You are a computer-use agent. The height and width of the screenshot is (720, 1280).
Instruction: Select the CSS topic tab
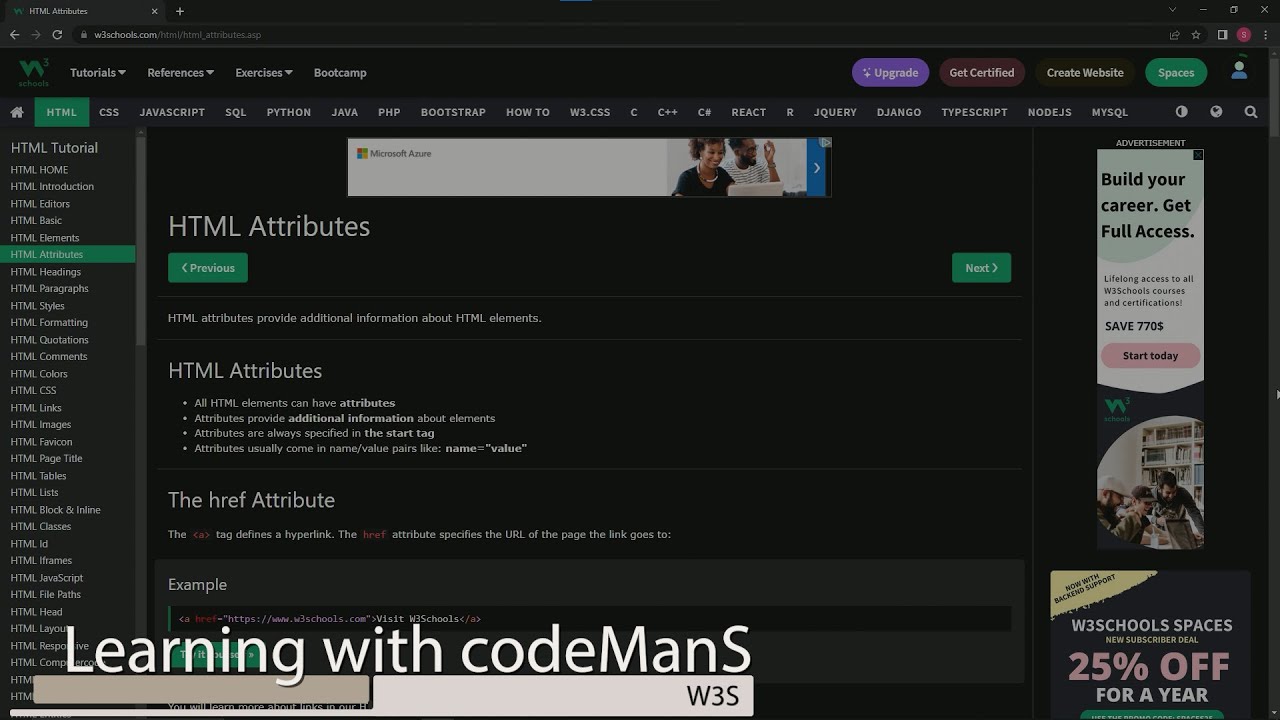(109, 112)
